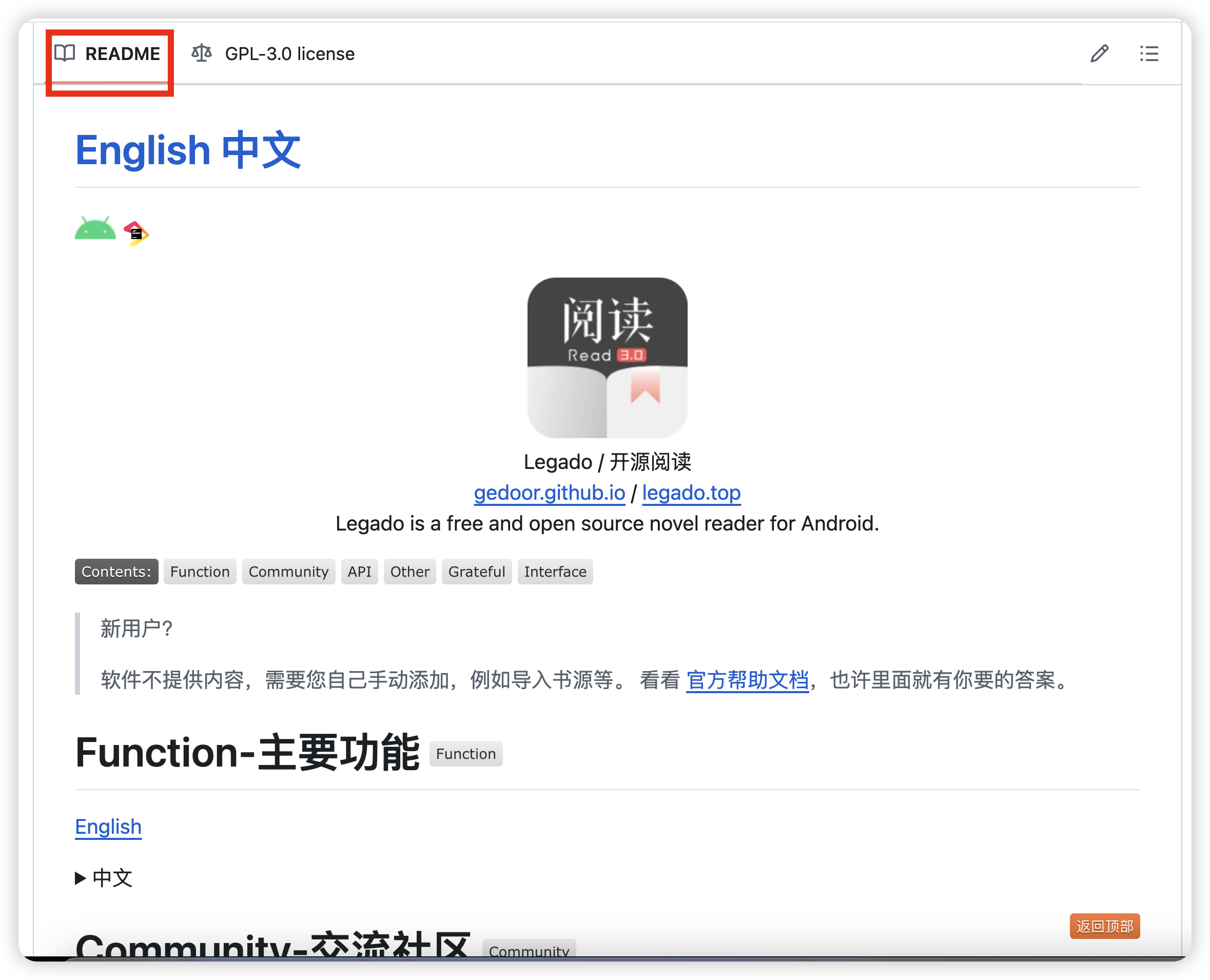Click Function badge beside Function-主要功能 heading
1210x980 pixels.
pyautogui.click(x=466, y=754)
